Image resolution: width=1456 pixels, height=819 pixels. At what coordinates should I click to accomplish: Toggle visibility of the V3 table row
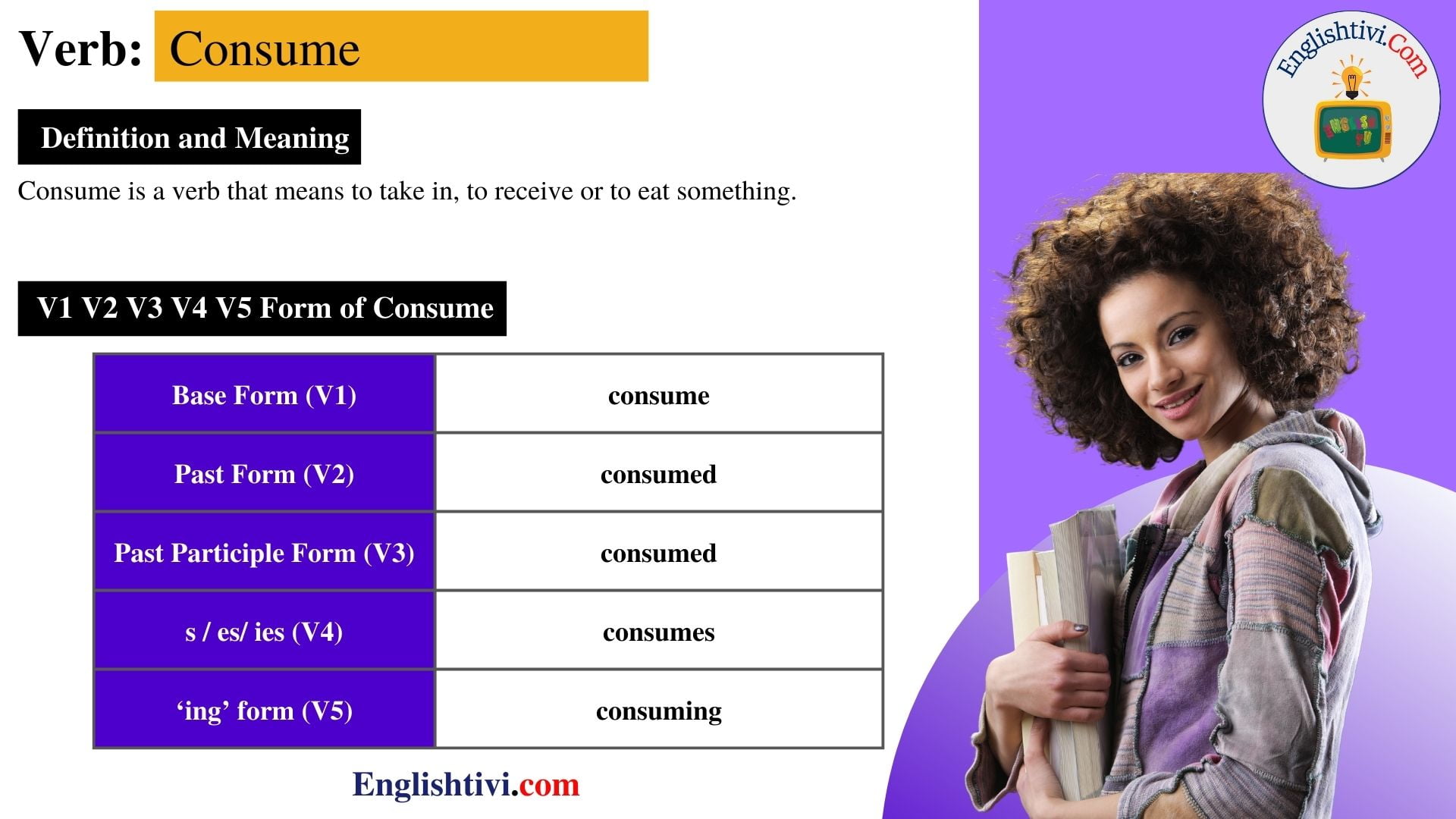coord(489,552)
